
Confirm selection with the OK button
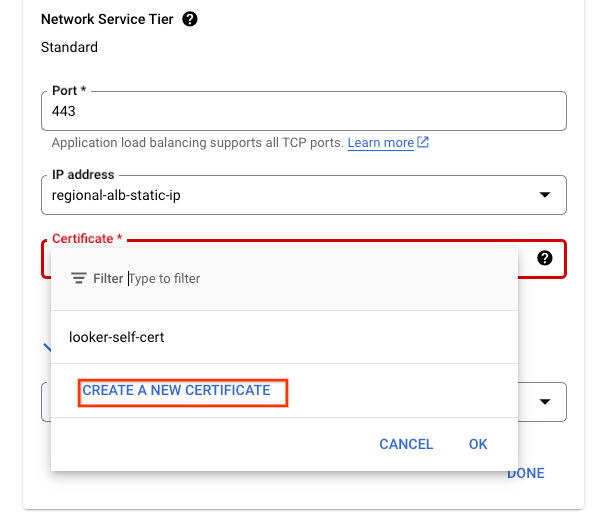click(478, 444)
